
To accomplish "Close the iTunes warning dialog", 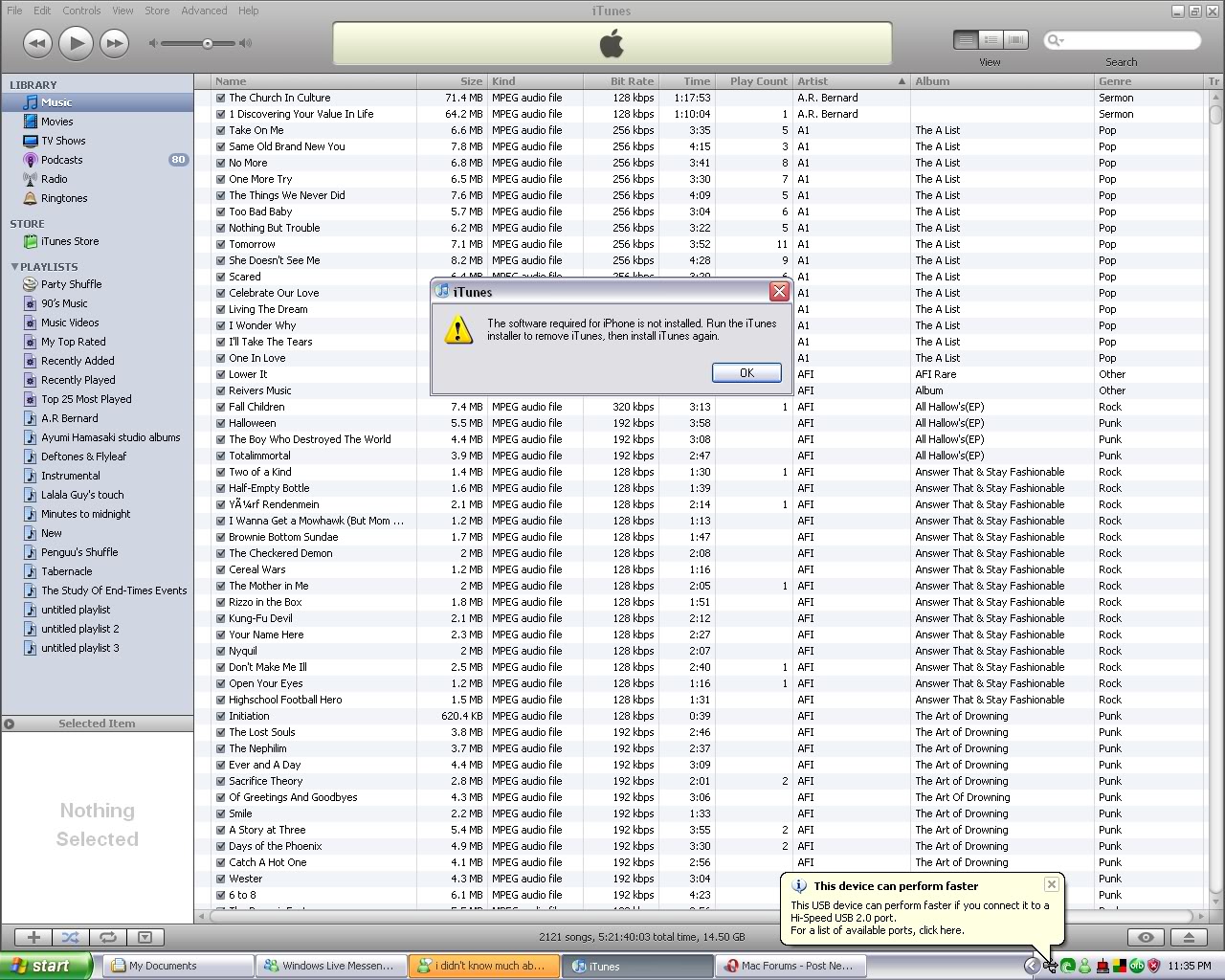I will [779, 292].
